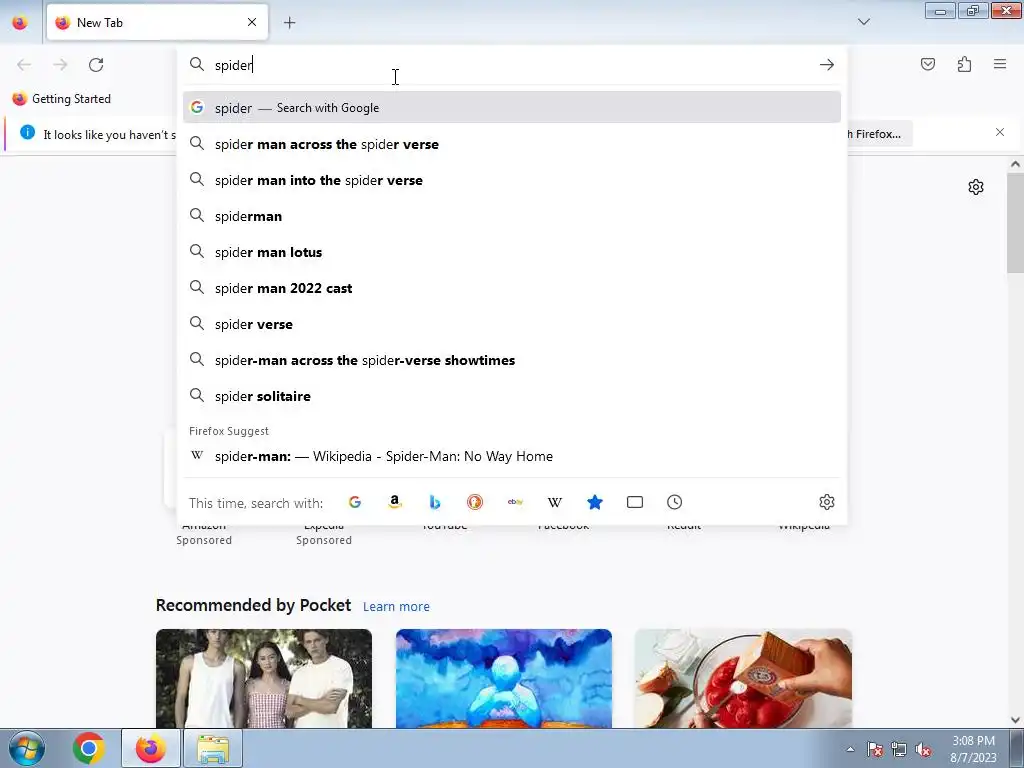Click the Learn more Pocket link
The height and width of the screenshot is (768, 1024).
pos(396,607)
